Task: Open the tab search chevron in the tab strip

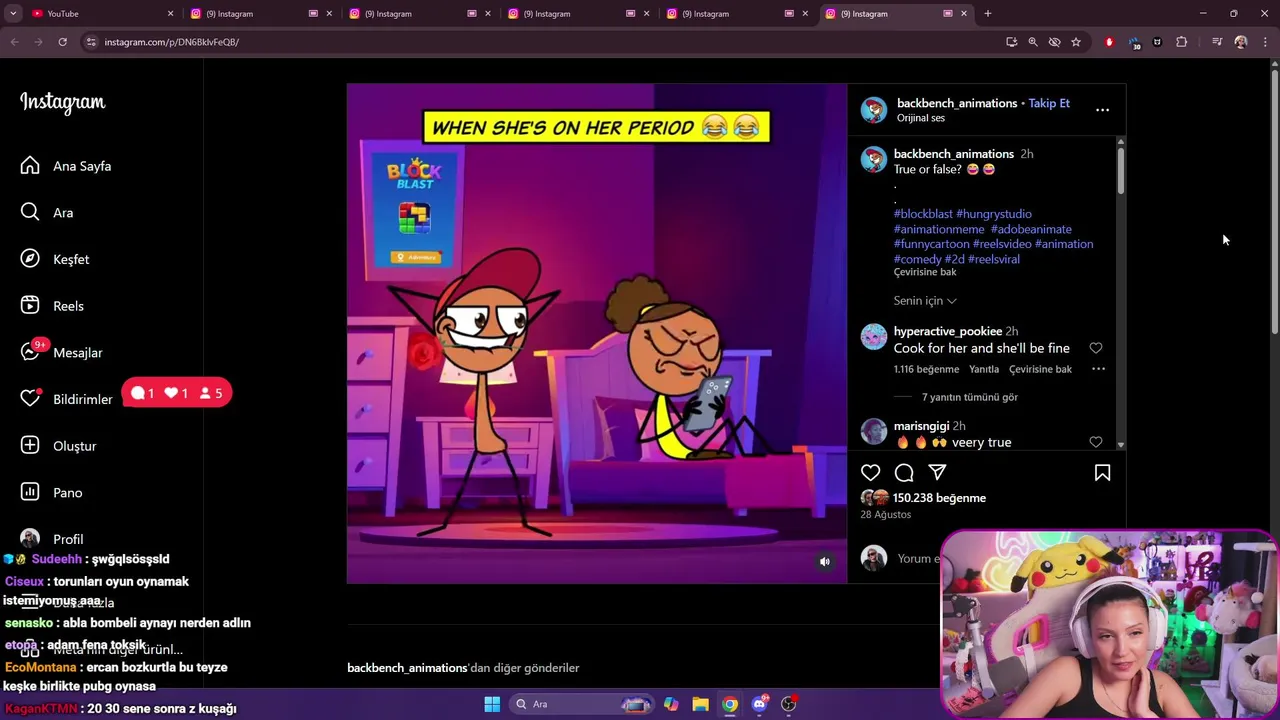Action: (13, 14)
